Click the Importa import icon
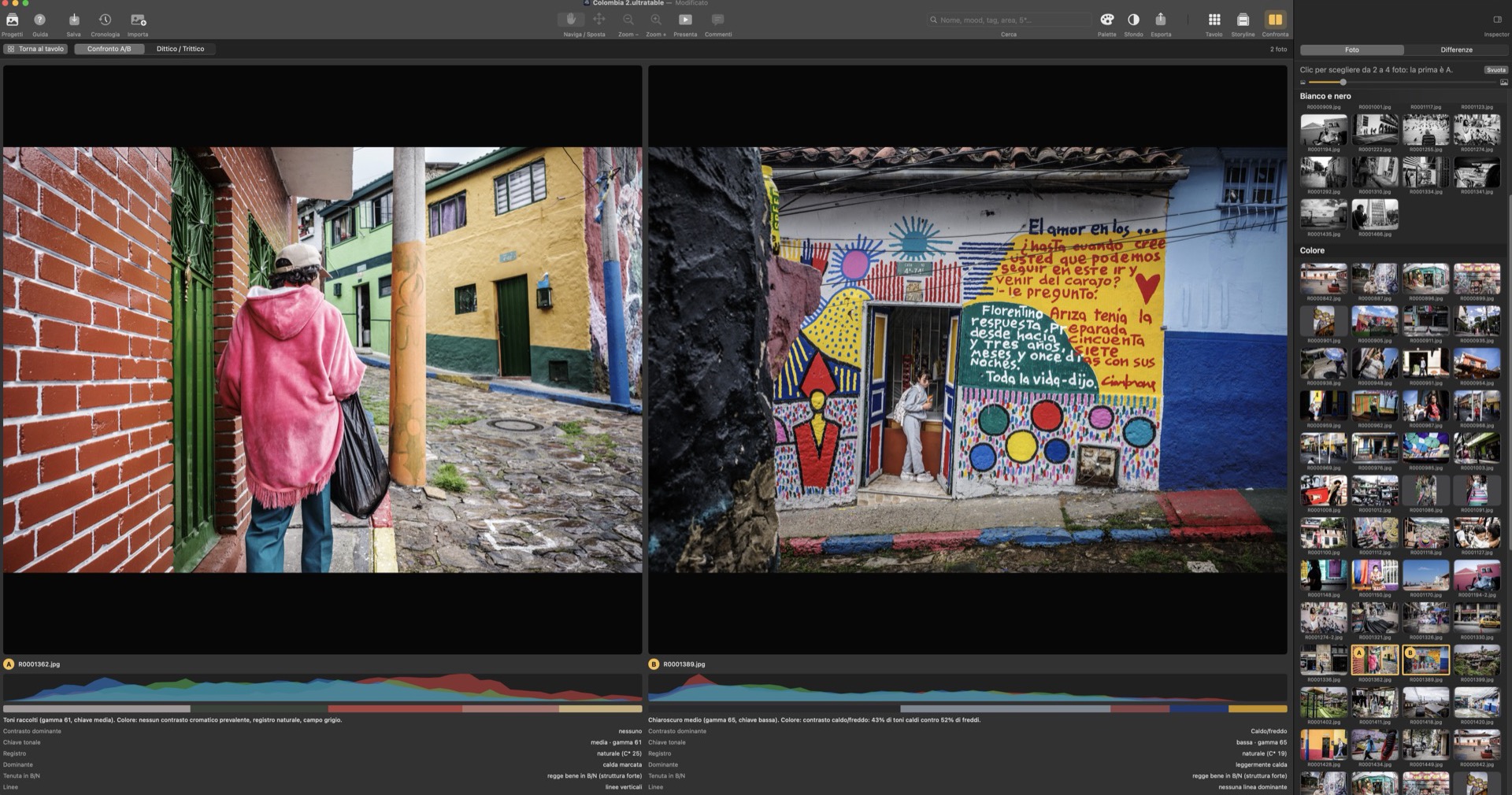Viewport: 1512px width, 795px height. point(138,20)
